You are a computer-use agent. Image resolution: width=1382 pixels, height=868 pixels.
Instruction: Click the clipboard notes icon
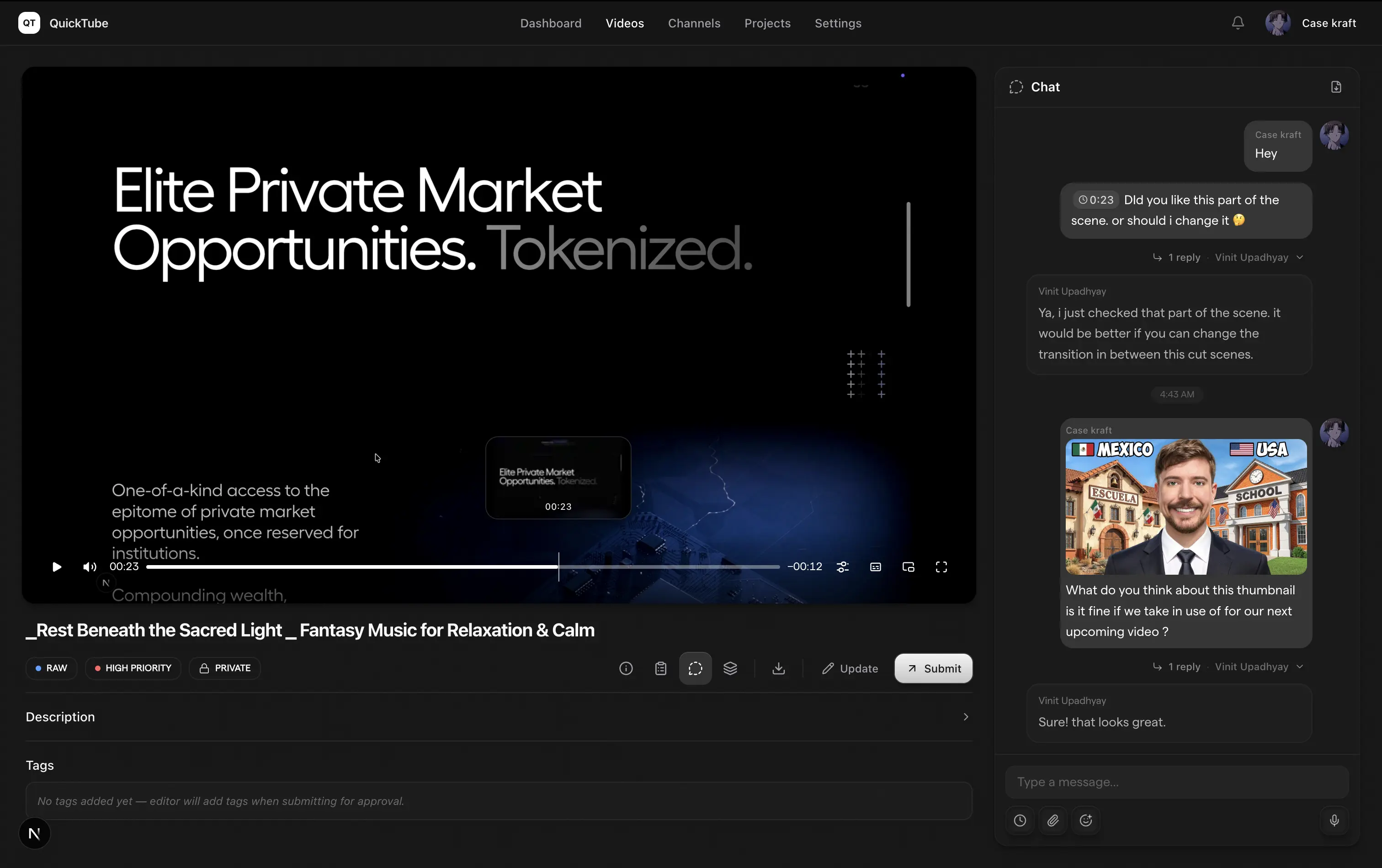pos(660,668)
